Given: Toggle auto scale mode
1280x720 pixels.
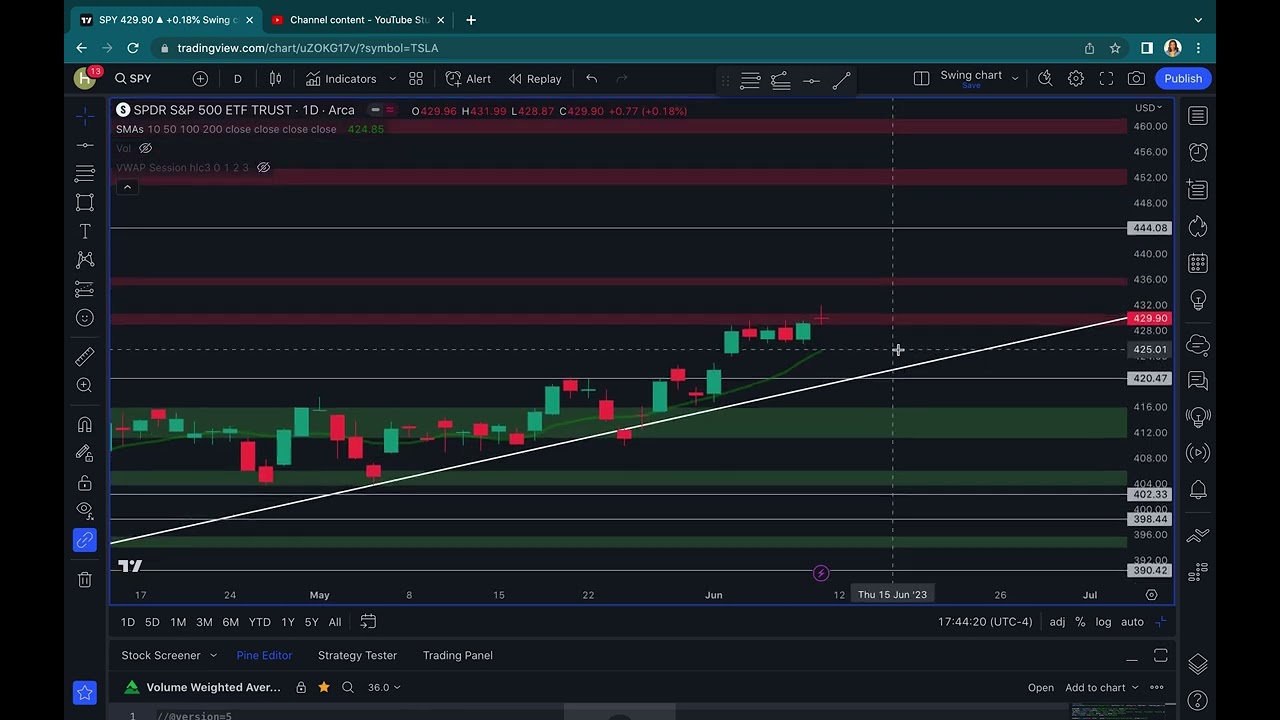Looking at the screenshot, I should [1132, 622].
